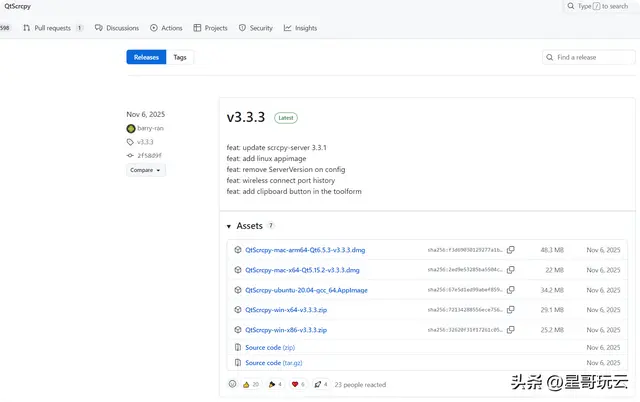640x402 pixels.
Task: Copy sha256 of win-x64 zip asset
Action: click(x=511, y=310)
